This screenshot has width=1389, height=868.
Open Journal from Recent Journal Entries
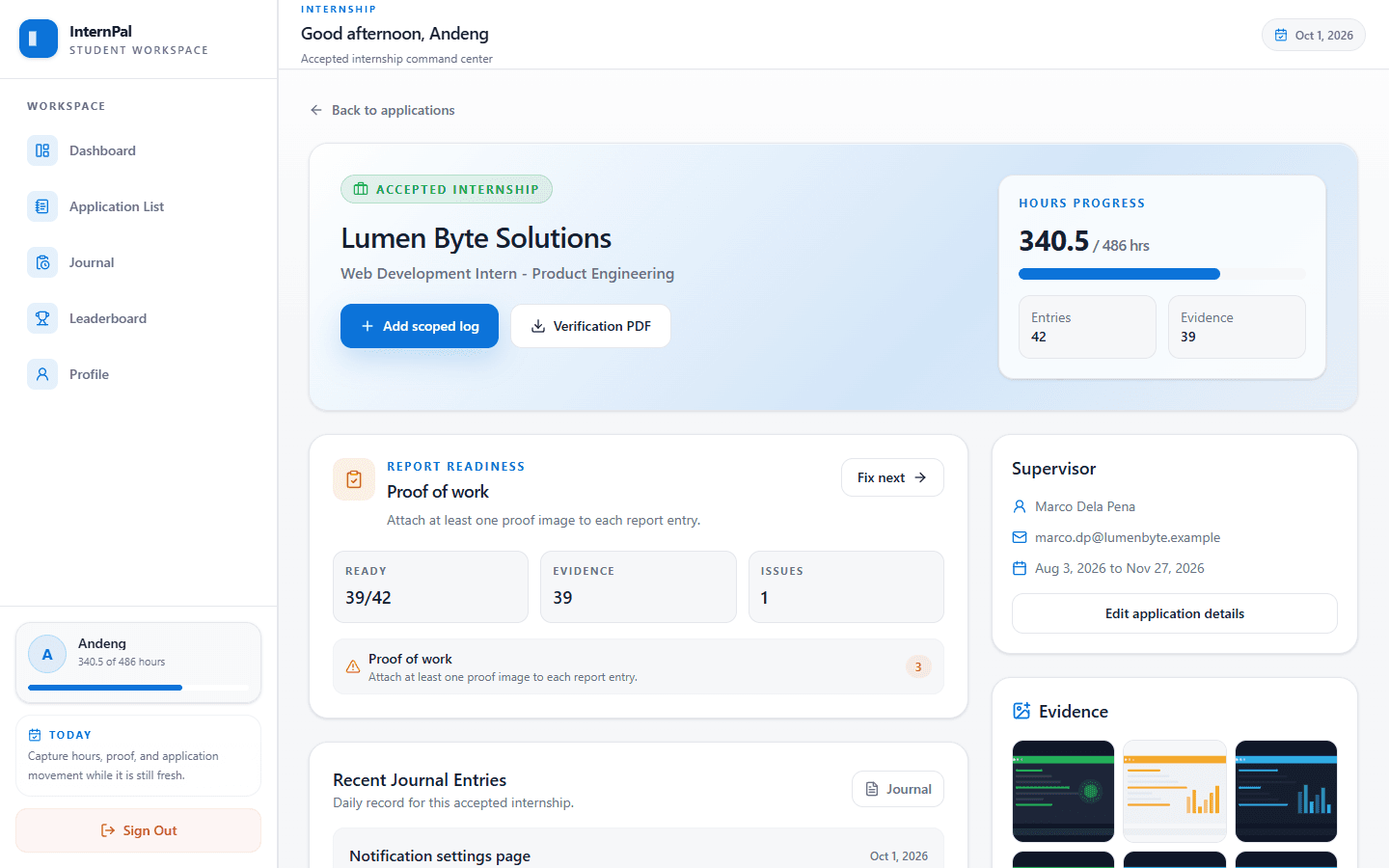point(898,789)
